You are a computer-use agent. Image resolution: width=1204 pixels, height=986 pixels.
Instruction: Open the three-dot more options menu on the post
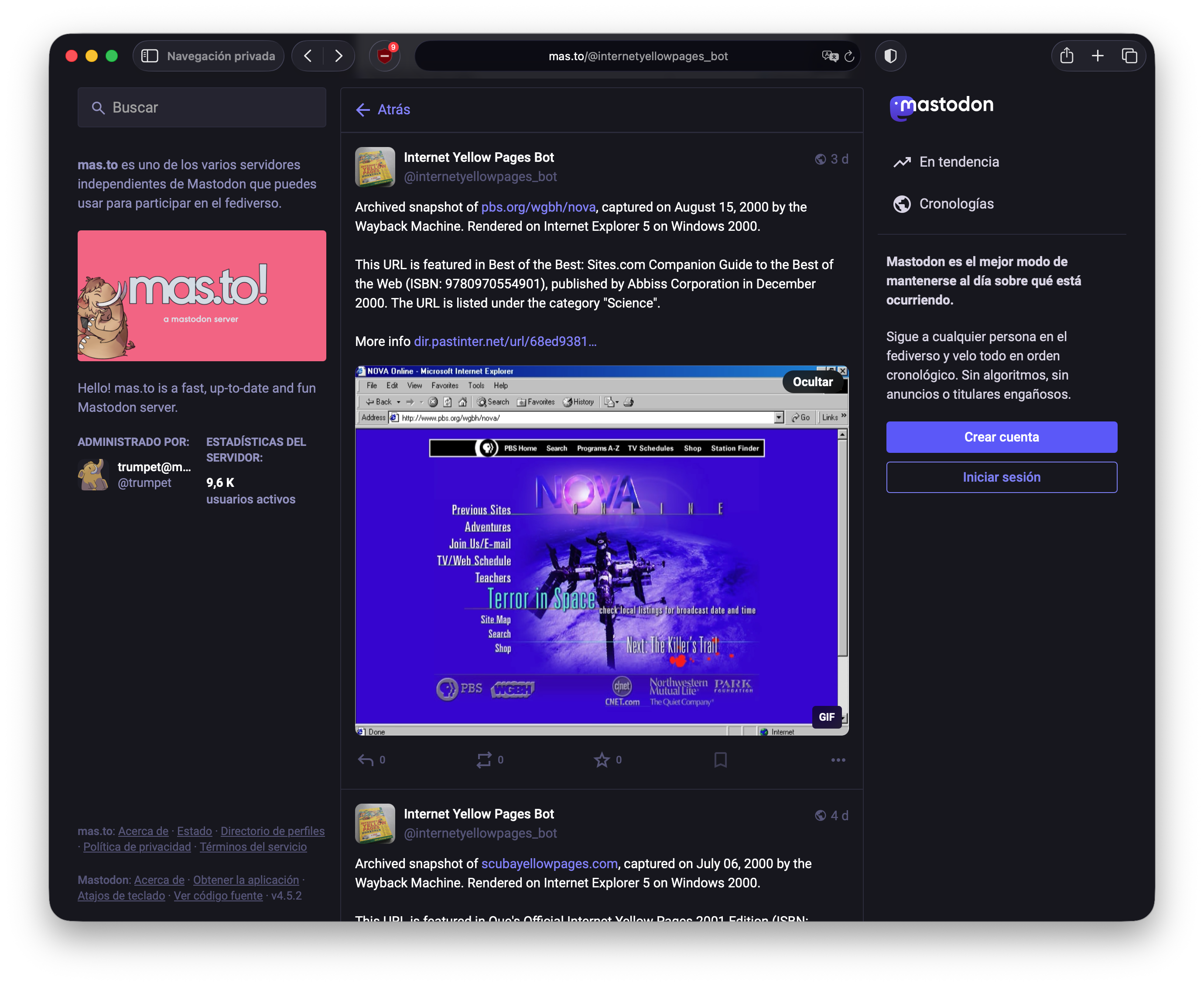tap(838, 760)
